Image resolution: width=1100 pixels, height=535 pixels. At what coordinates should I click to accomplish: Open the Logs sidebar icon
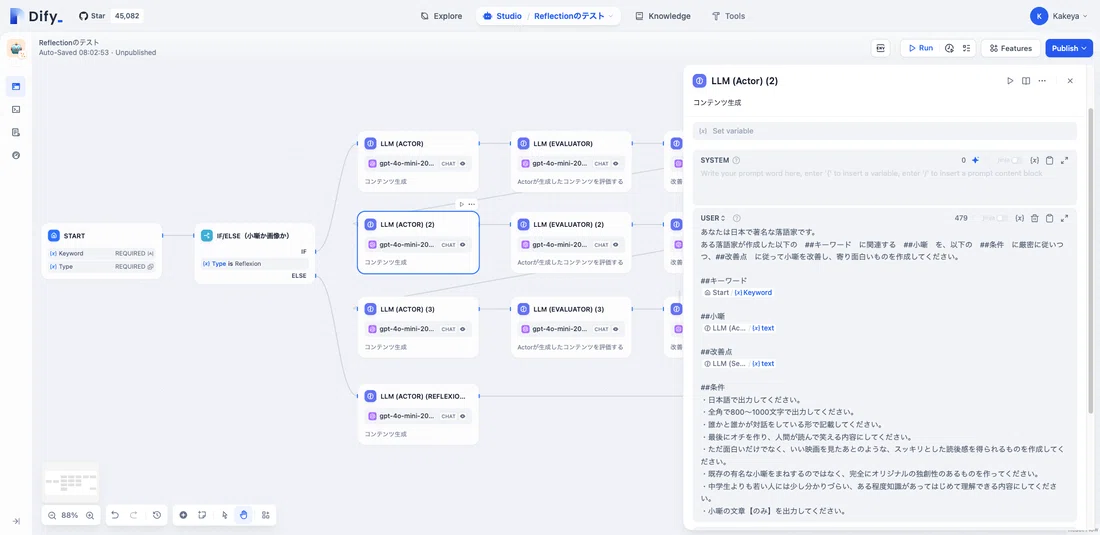point(16,132)
